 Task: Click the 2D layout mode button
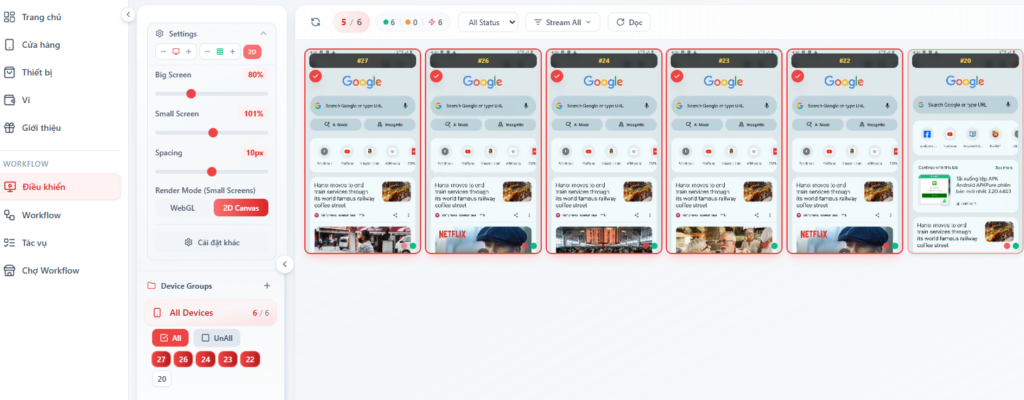click(253, 51)
